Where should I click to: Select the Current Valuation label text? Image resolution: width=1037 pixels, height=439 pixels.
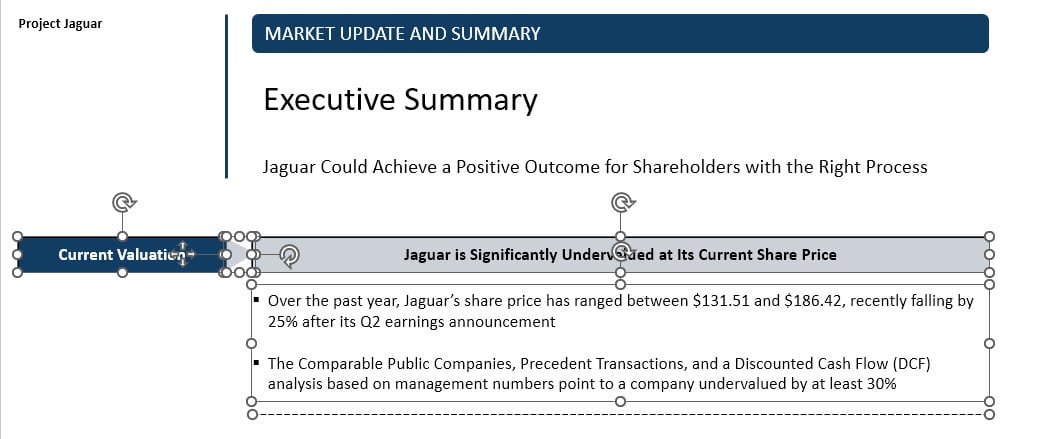110,255
